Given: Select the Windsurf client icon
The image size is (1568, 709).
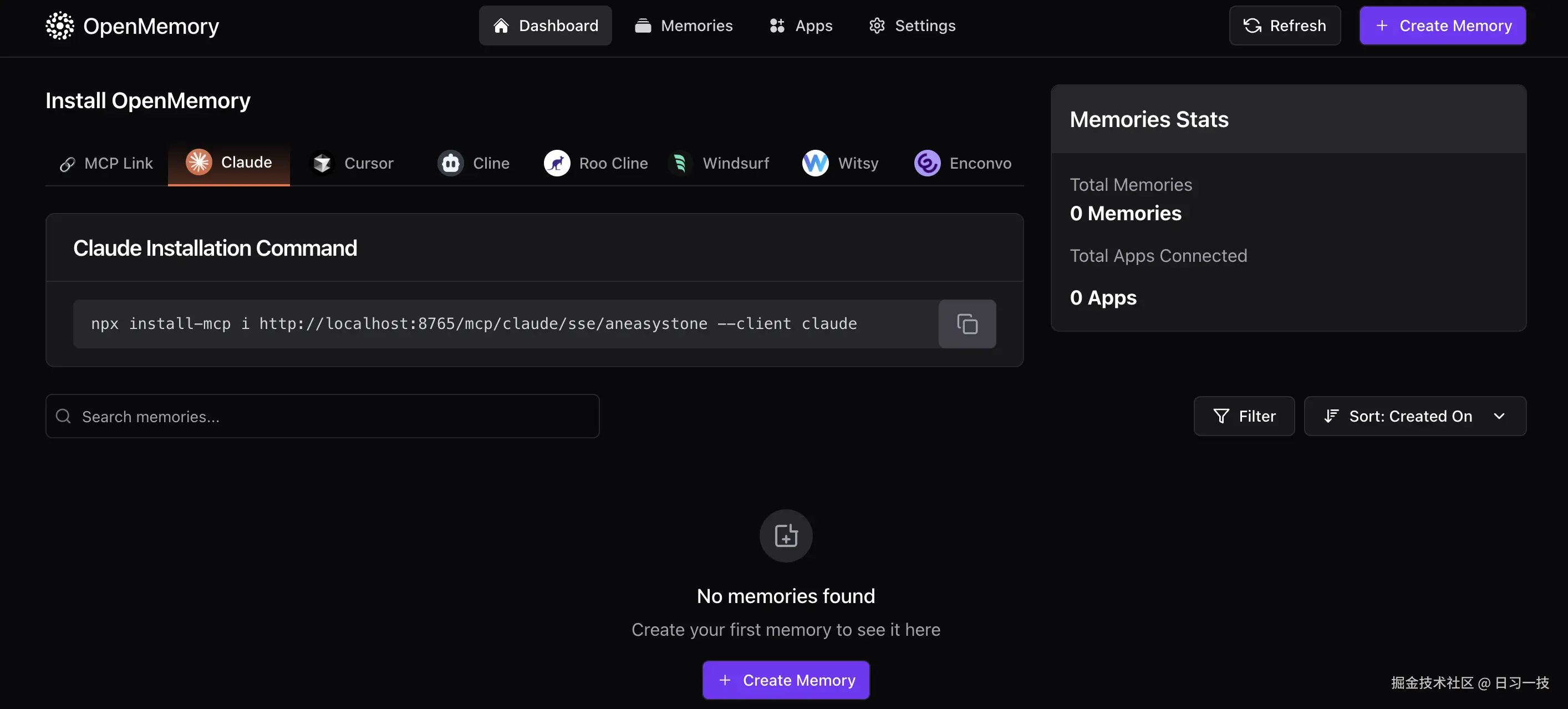Looking at the screenshot, I should [680, 163].
